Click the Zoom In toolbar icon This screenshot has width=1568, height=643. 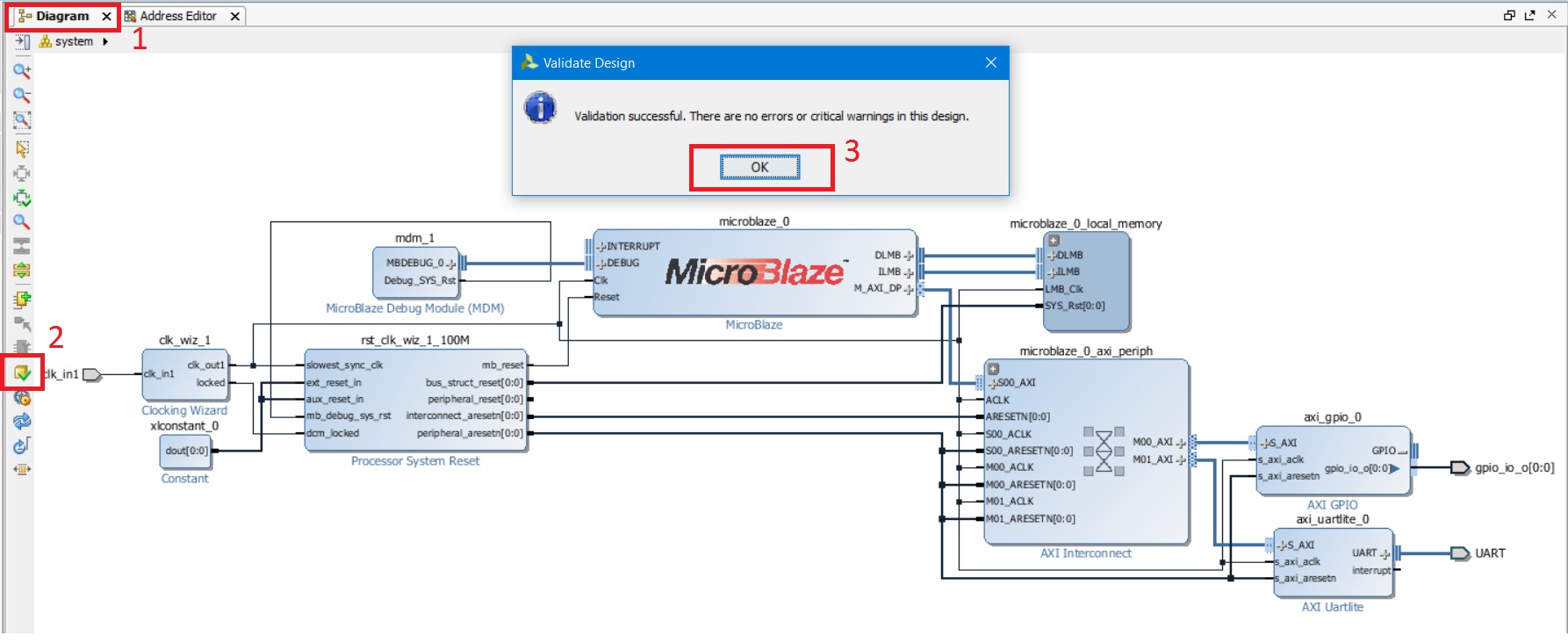click(x=22, y=70)
